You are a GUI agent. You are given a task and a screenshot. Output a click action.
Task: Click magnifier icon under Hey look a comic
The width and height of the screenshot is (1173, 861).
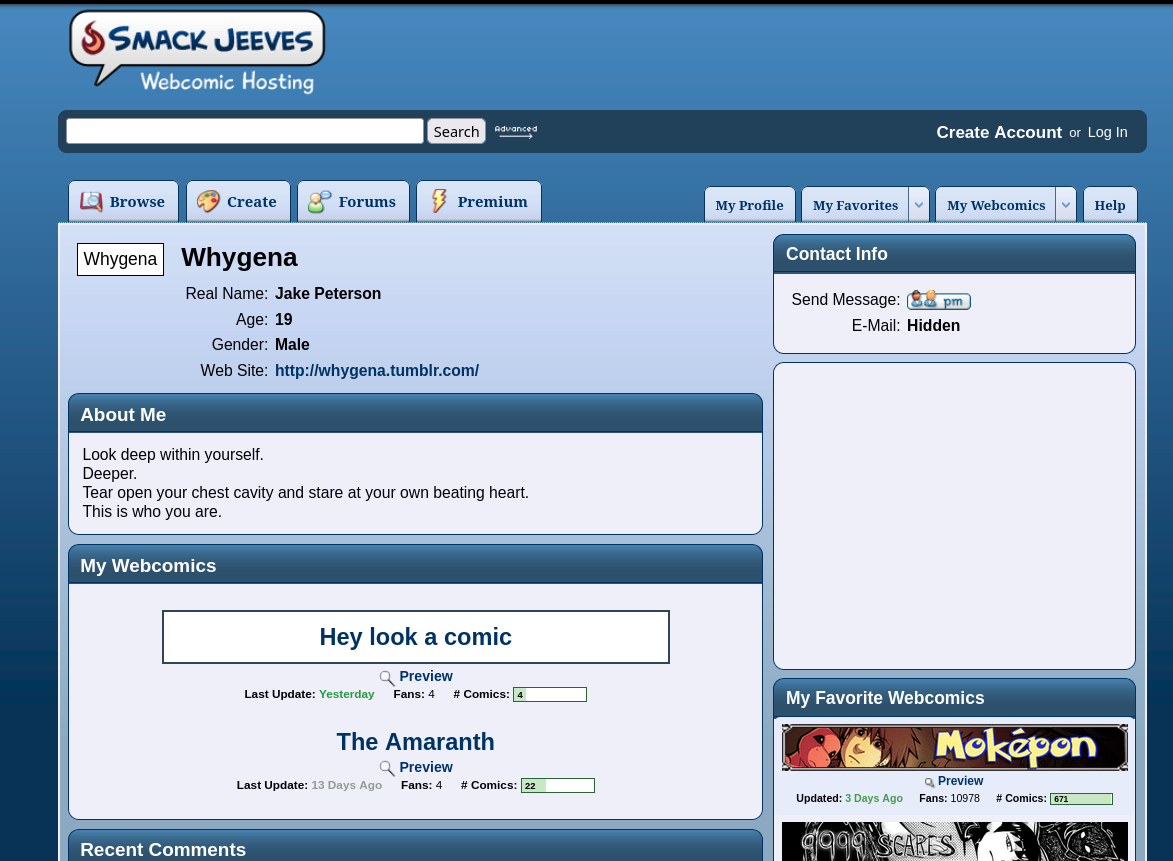[x=387, y=678]
